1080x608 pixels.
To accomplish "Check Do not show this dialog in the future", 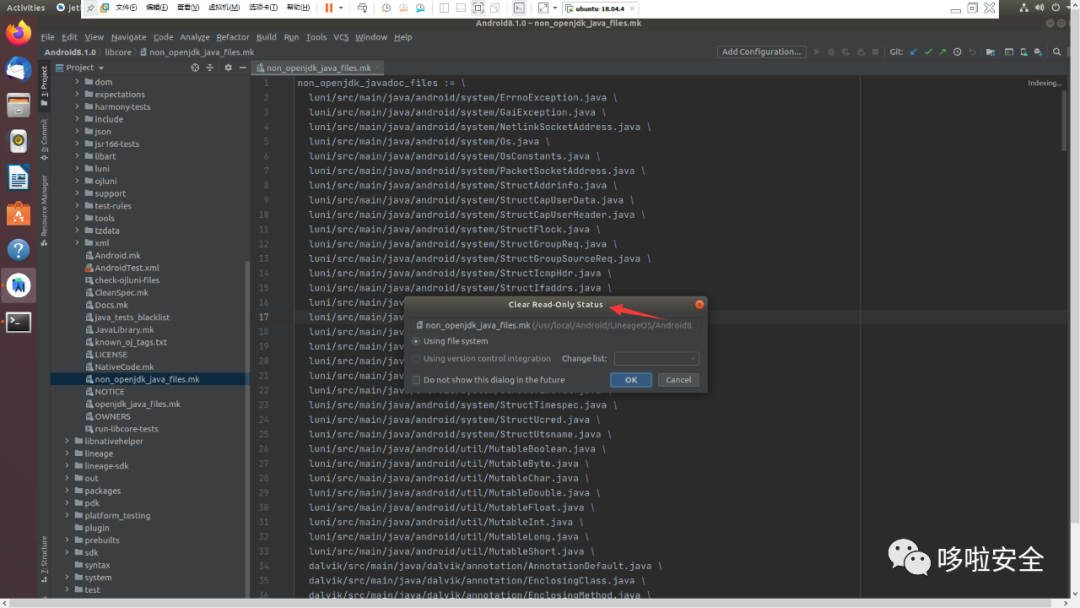I will tap(416, 380).
